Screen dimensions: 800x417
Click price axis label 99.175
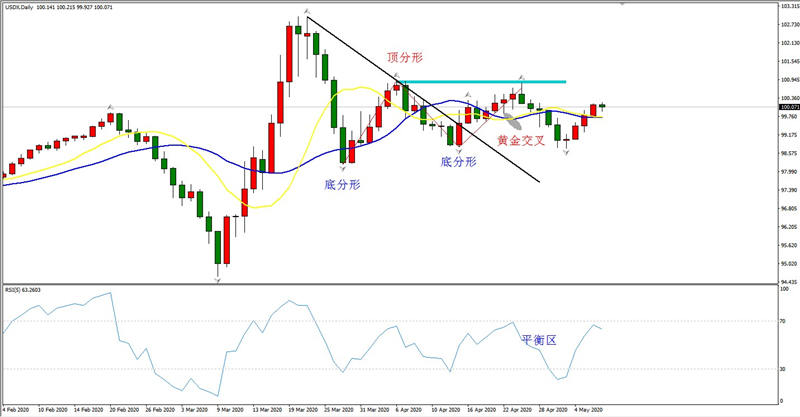coord(788,135)
